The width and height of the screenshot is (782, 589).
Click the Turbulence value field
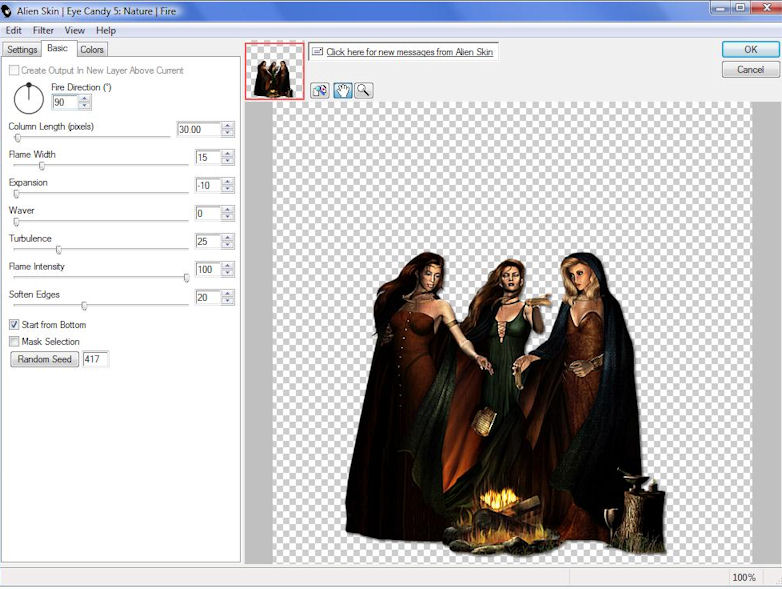(x=207, y=241)
